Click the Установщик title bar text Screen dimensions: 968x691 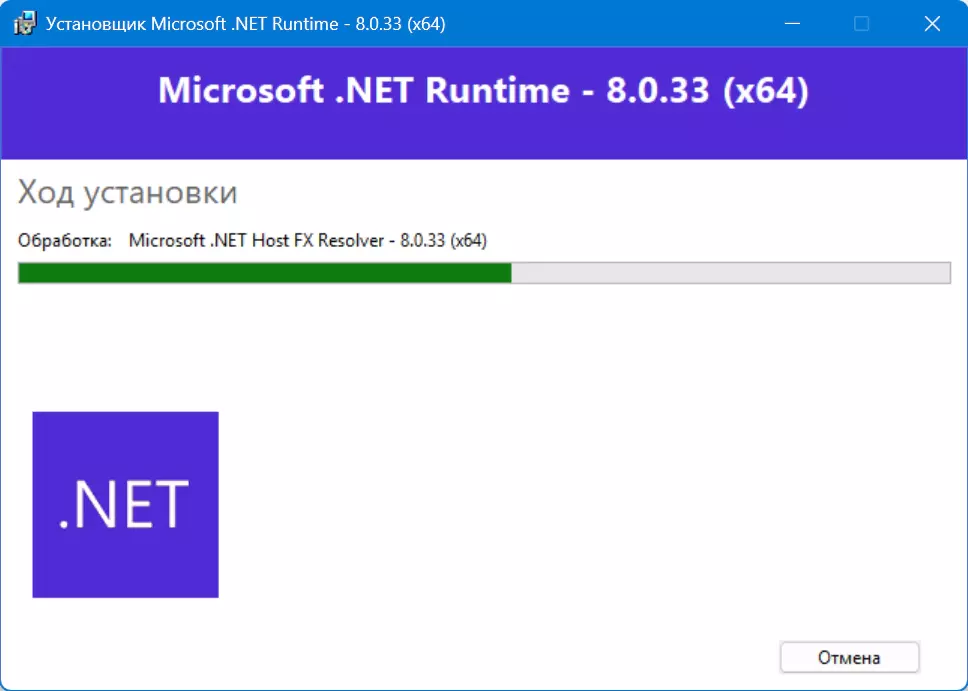point(96,24)
